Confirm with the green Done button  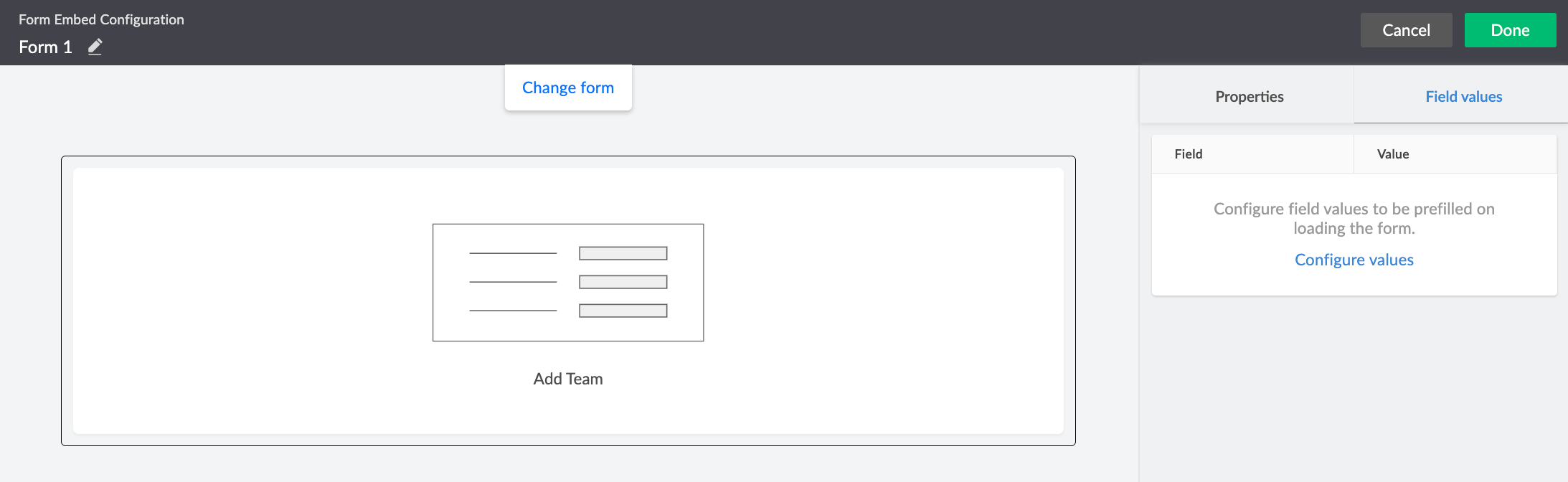pos(1510,30)
